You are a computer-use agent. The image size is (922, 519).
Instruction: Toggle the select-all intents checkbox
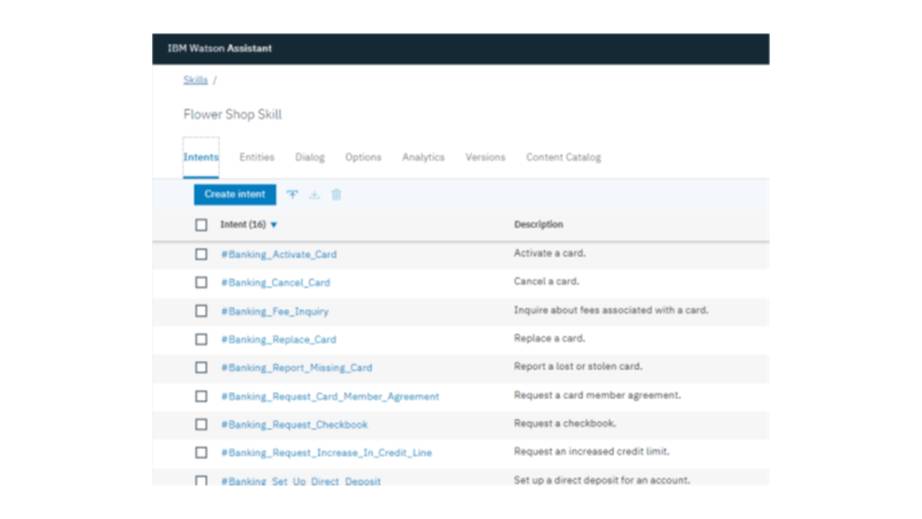tap(201, 225)
